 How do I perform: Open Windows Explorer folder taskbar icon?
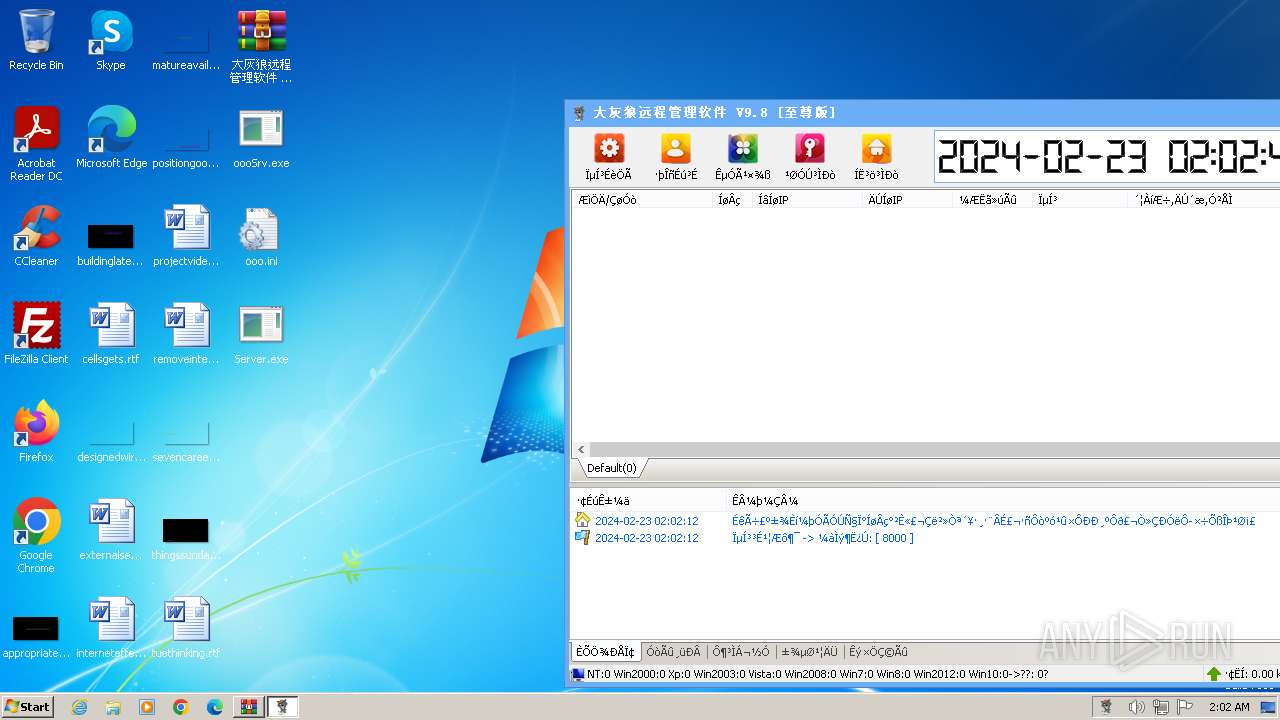113,707
